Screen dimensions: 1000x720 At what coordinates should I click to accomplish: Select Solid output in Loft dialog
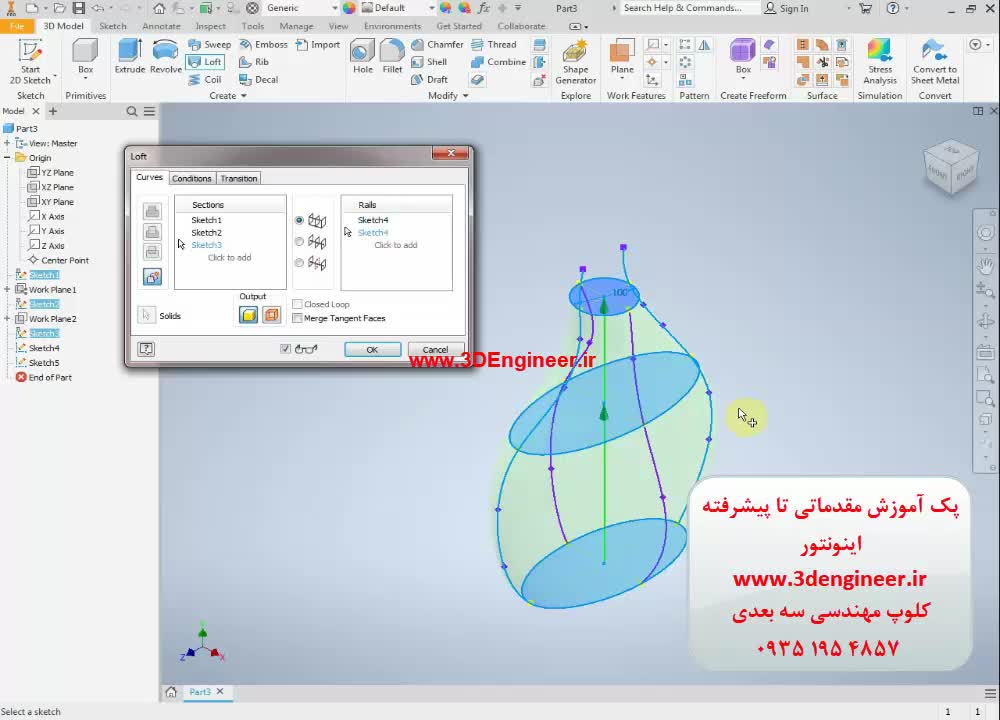(249, 314)
